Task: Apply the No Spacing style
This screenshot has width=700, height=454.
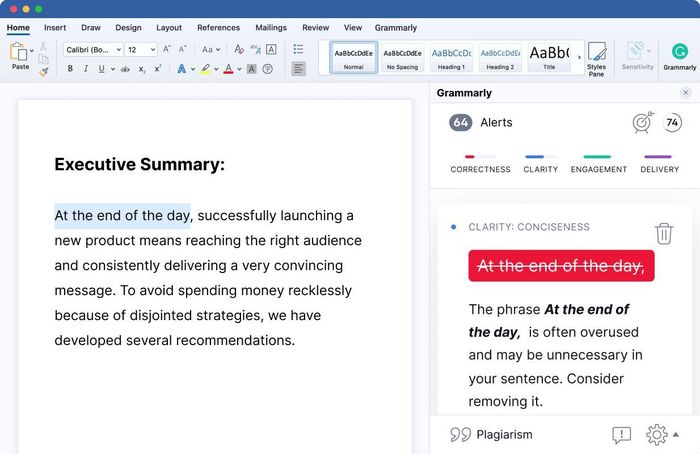Action: point(402,57)
